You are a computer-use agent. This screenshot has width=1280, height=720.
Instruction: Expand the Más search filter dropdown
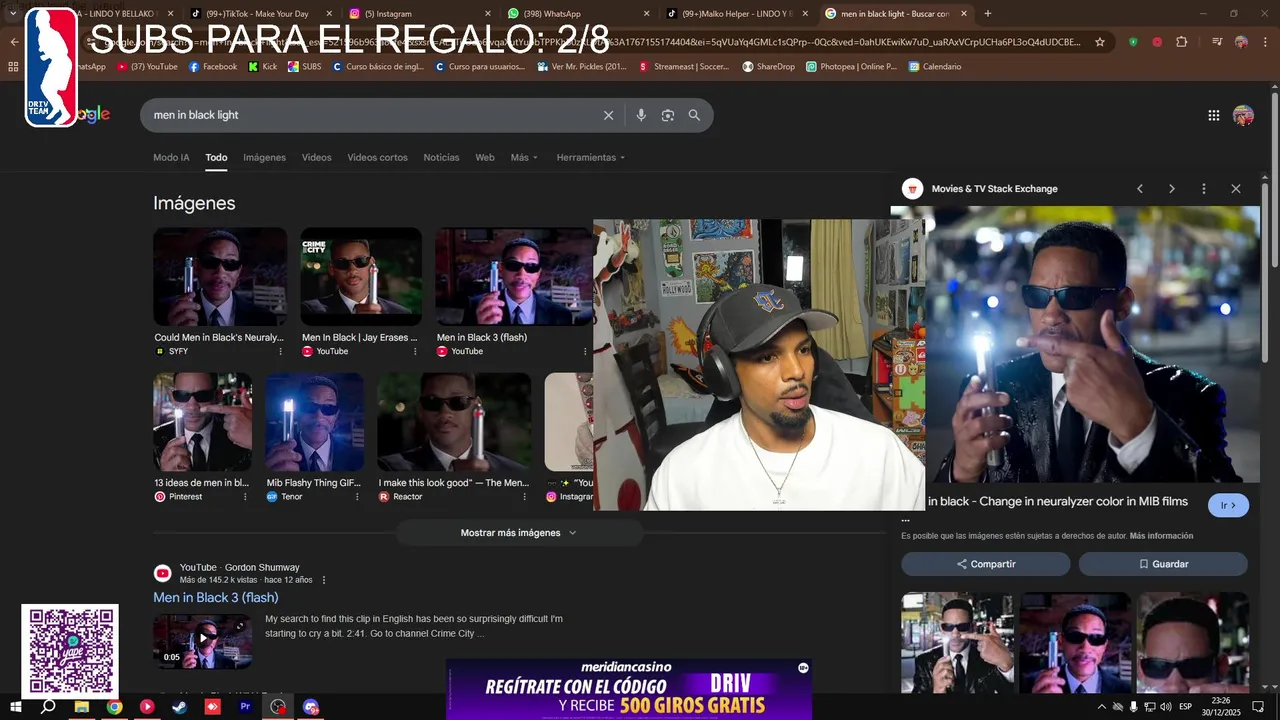(524, 158)
